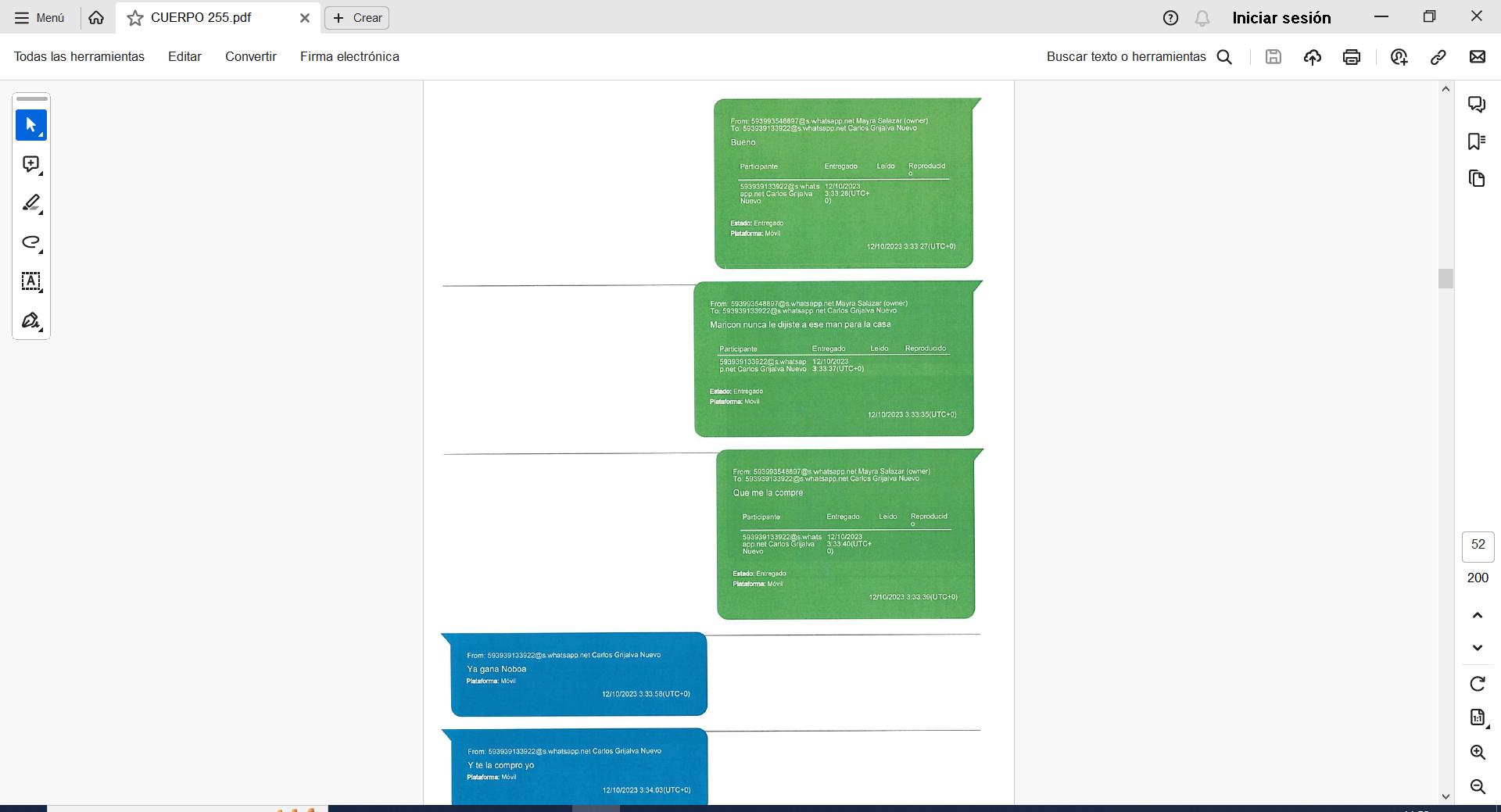The width and height of the screenshot is (1501, 812).
Task: Click Iniciar sesión
Action: 1281,18
